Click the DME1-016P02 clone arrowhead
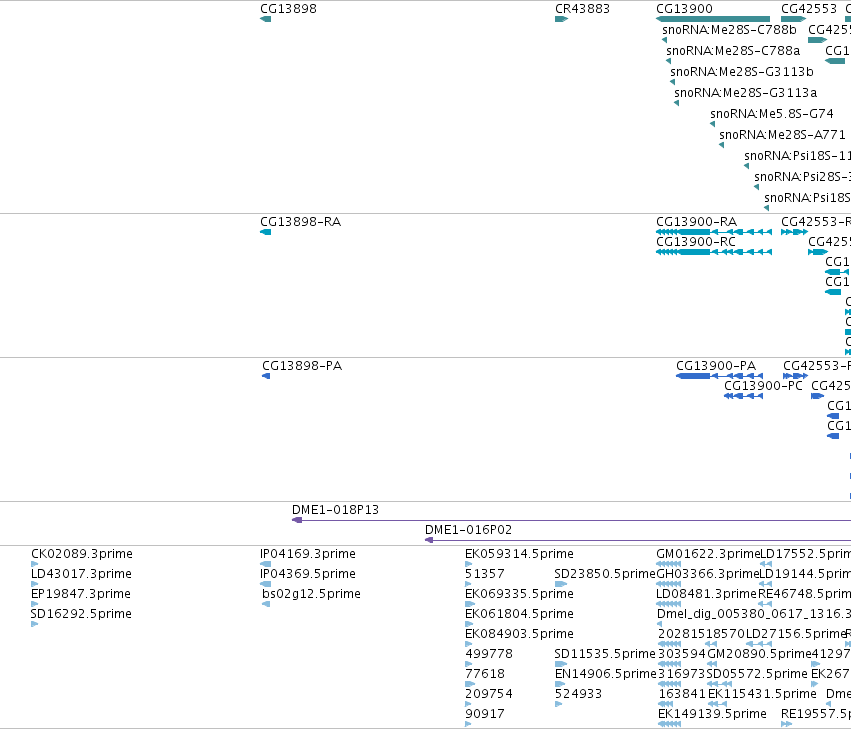 click(429, 540)
